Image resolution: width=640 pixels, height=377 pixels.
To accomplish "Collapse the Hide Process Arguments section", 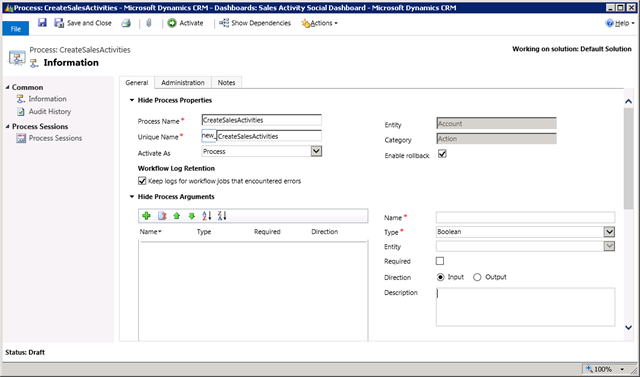I will [x=132, y=197].
